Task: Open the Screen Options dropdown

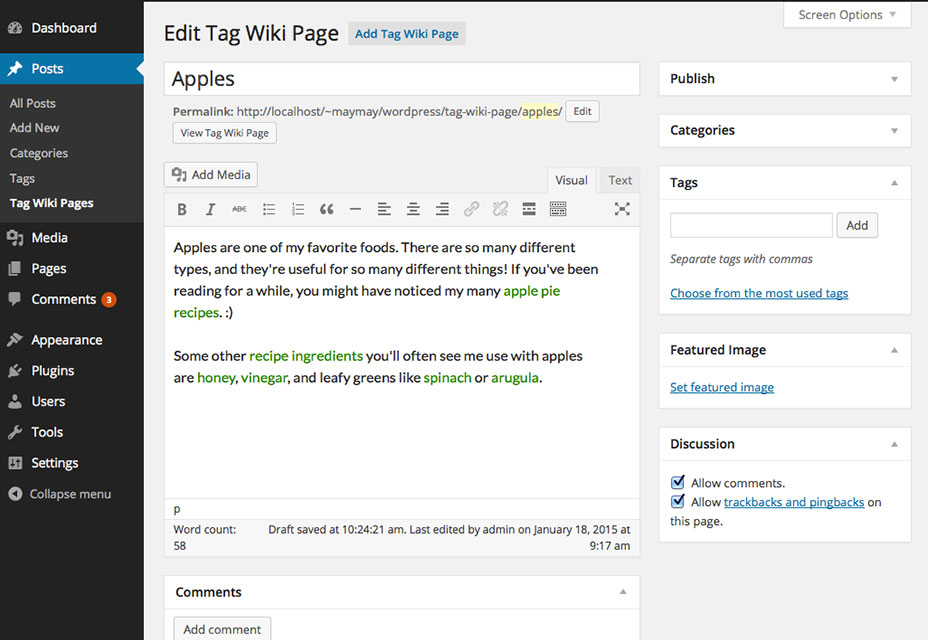Action: coord(847,15)
